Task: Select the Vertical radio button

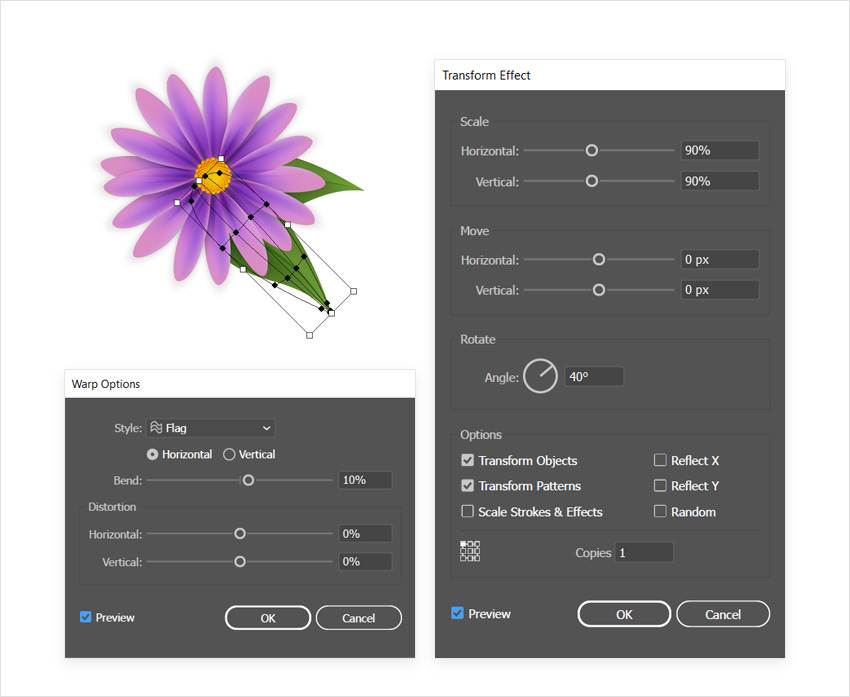Action: click(229, 454)
